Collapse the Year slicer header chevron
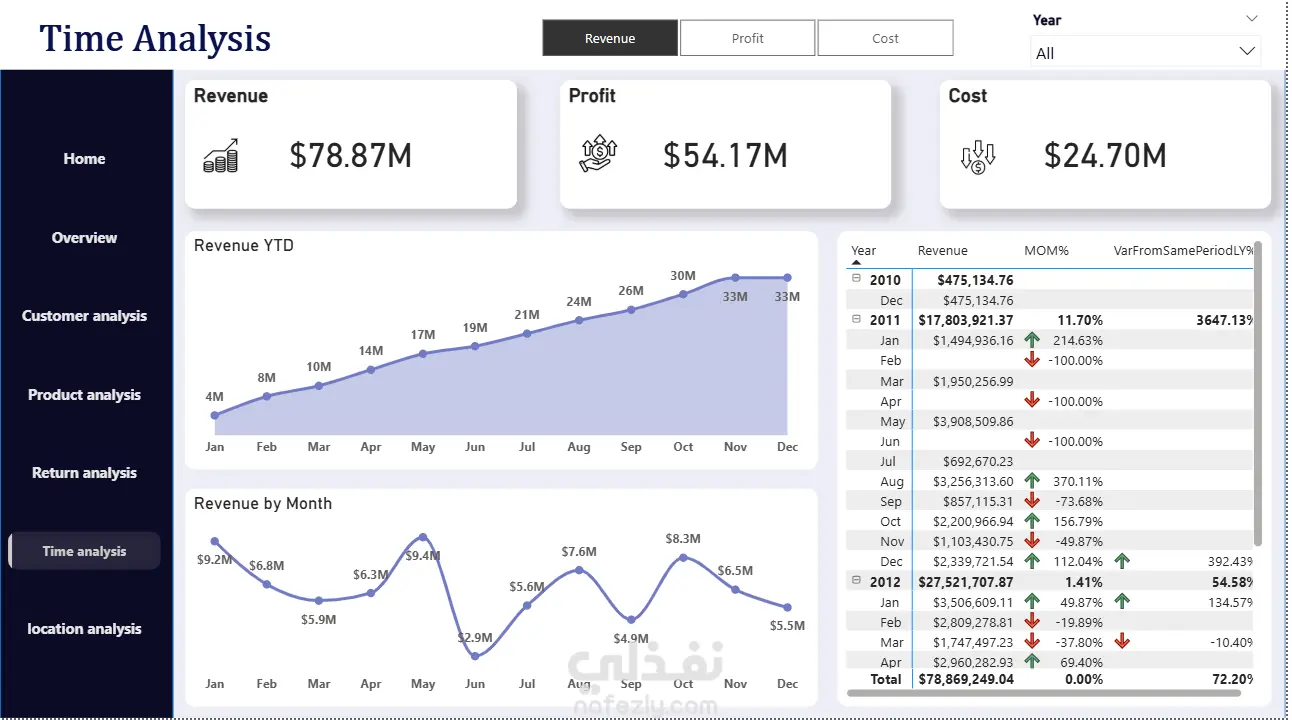The image size is (1292, 720). 1252,18
